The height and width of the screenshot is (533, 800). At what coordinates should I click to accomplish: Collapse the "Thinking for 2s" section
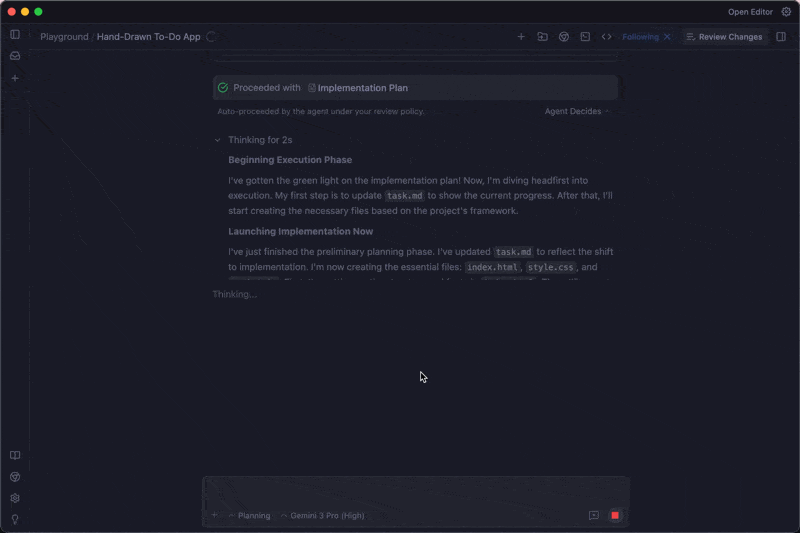[217, 140]
